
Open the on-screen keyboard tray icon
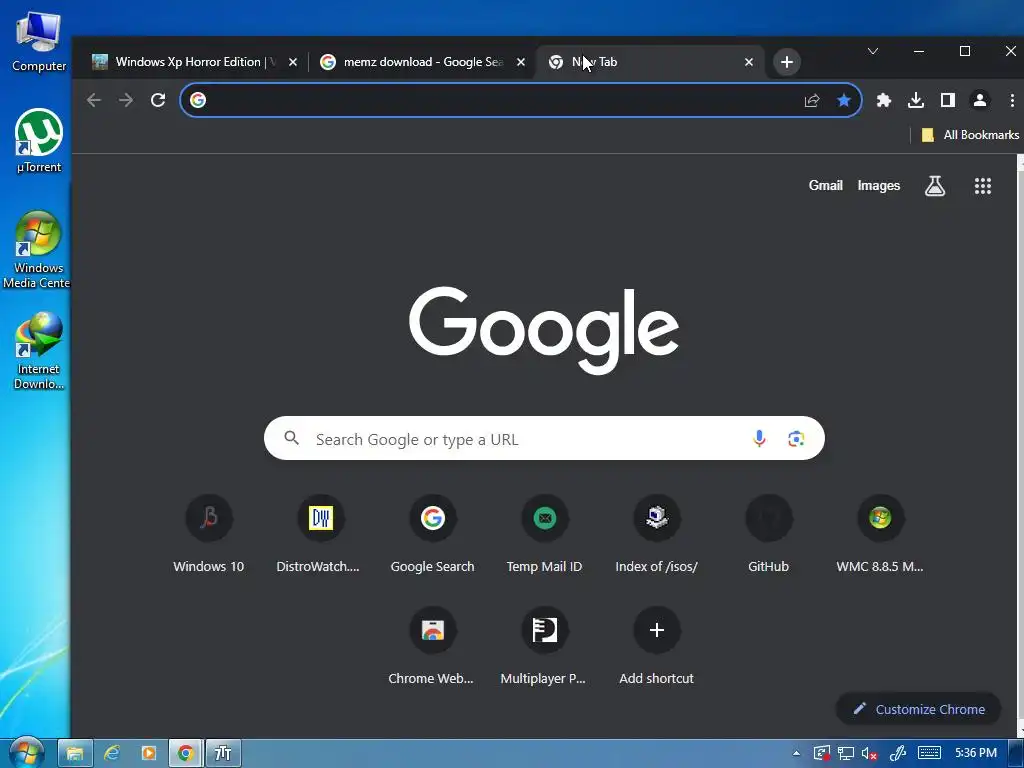coord(929,753)
